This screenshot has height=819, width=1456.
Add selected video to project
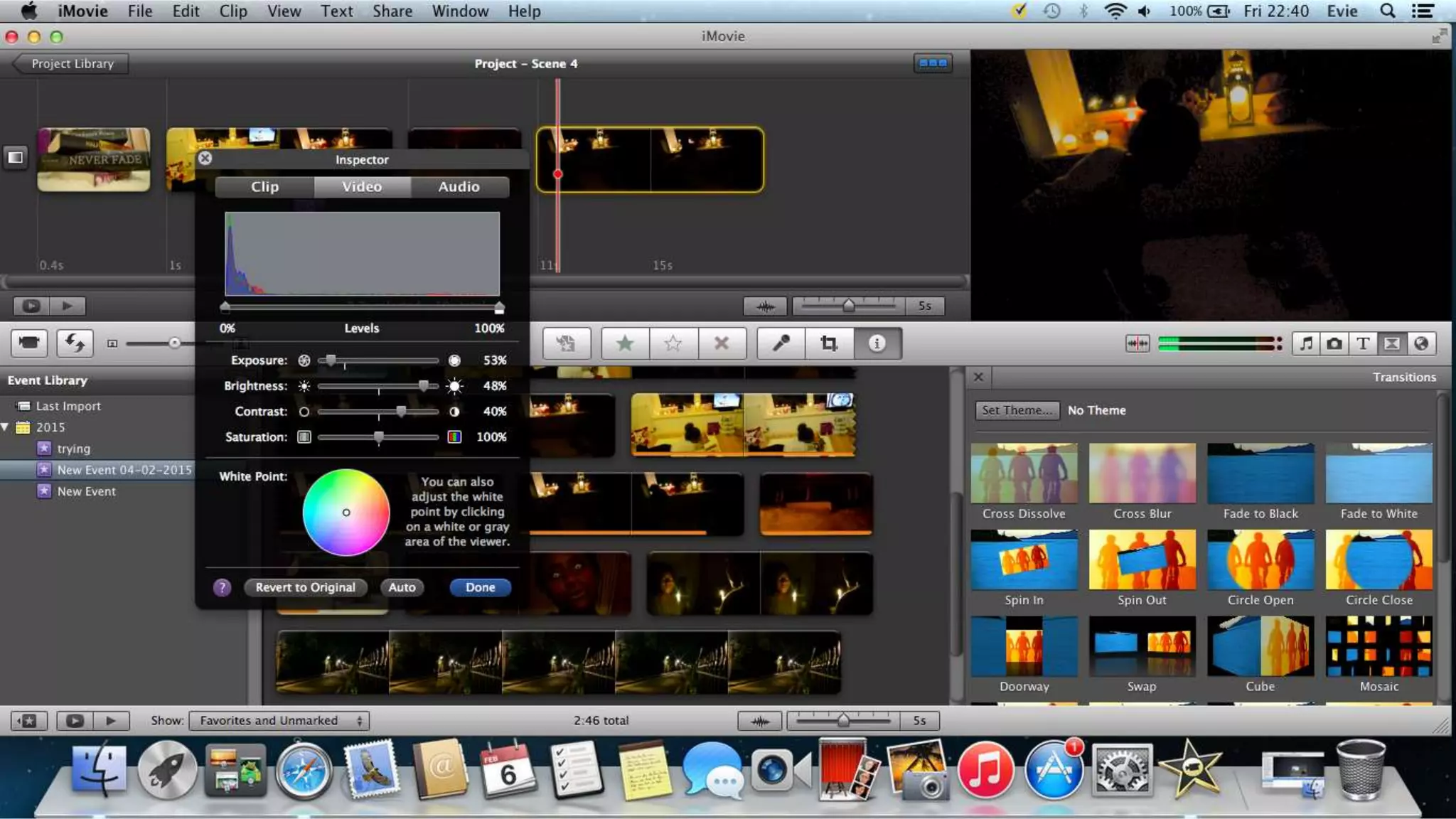(566, 343)
